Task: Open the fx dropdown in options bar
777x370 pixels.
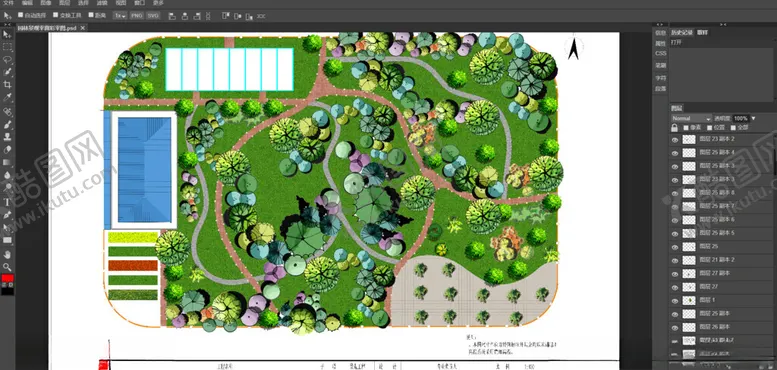Action: pos(120,16)
